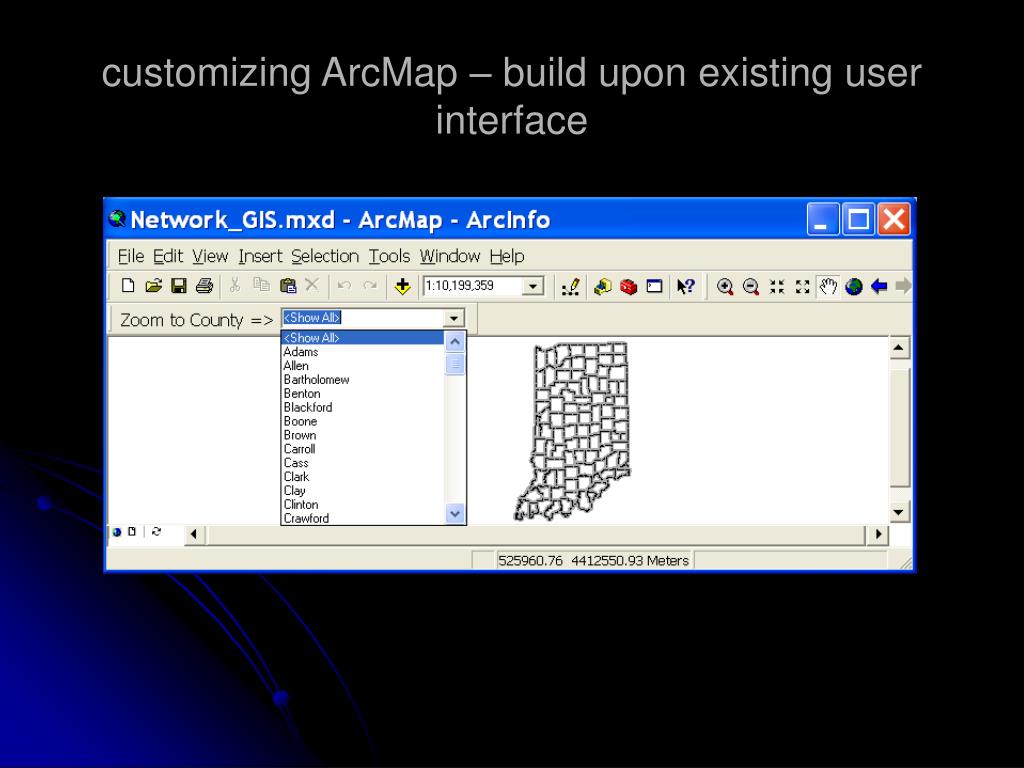The height and width of the screenshot is (768, 1024).
Task: Click the Redo arrow icon
Action: 370,285
